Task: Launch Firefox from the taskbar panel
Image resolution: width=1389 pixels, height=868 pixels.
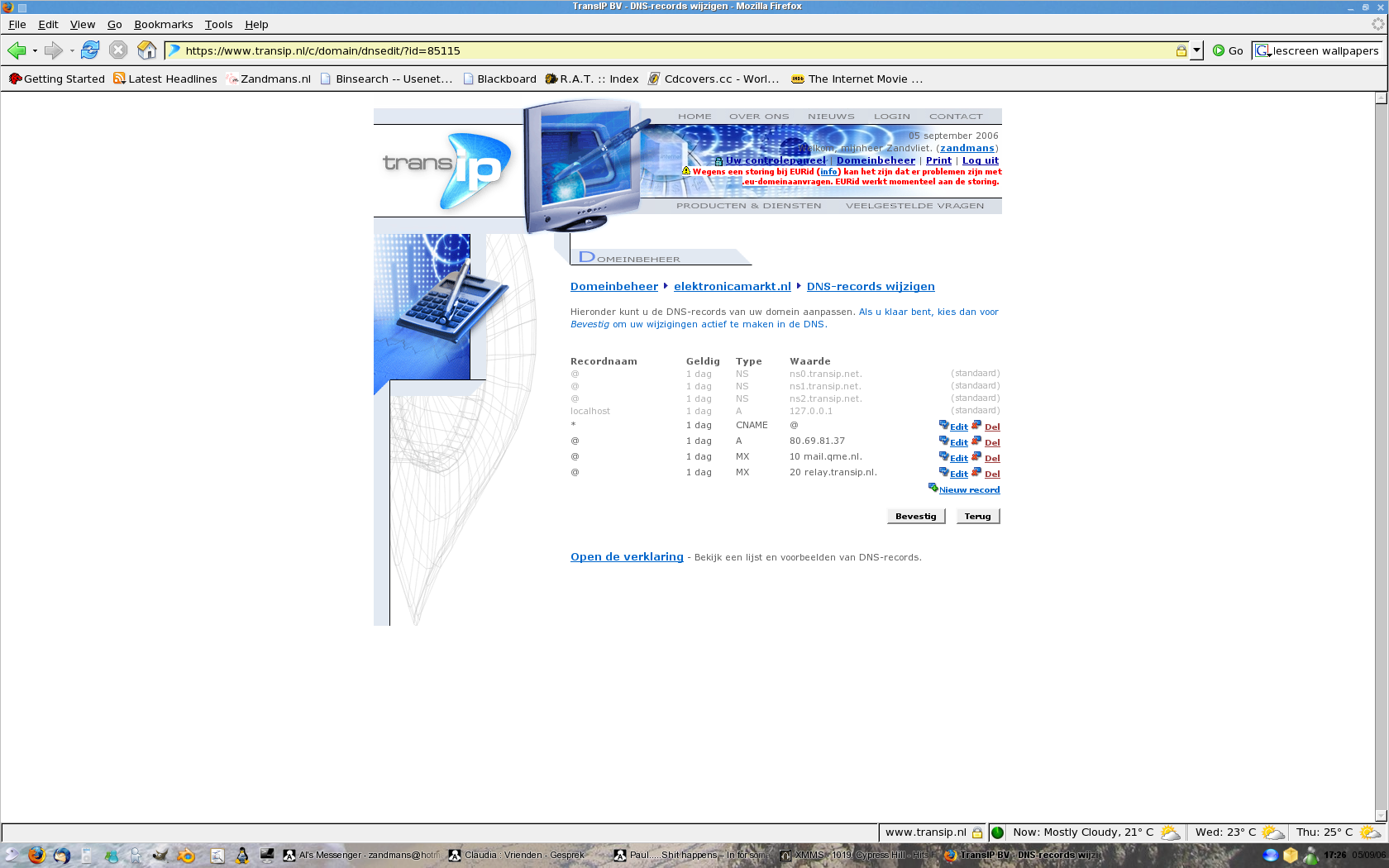Action: point(36,856)
